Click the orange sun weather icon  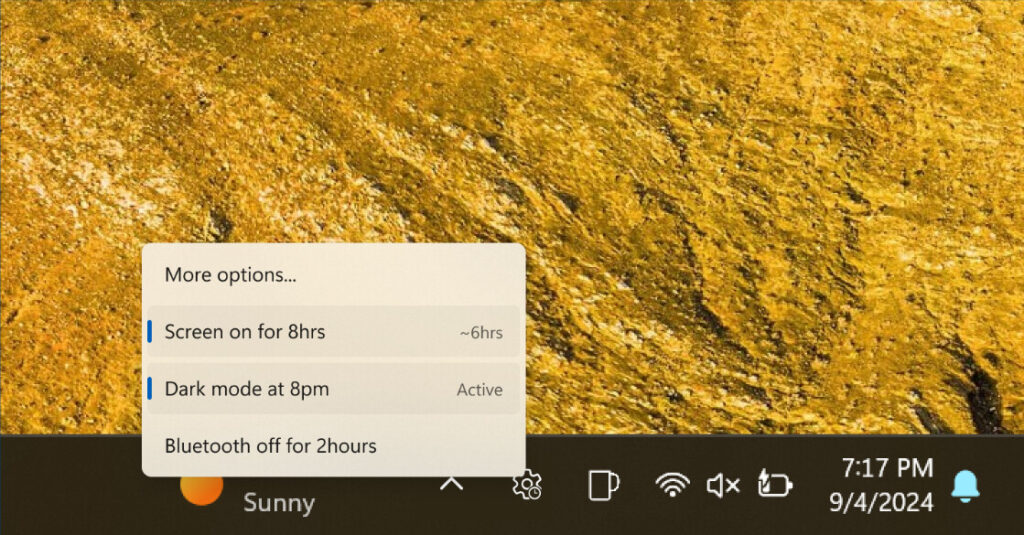(202, 489)
